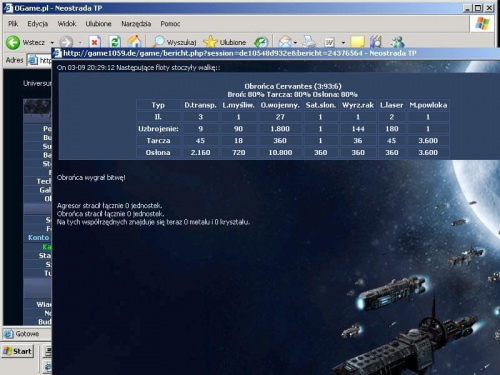Open the Ulubione star favorites icon
The width and height of the screenshot is (500, 375).
(x=210, y=42)
